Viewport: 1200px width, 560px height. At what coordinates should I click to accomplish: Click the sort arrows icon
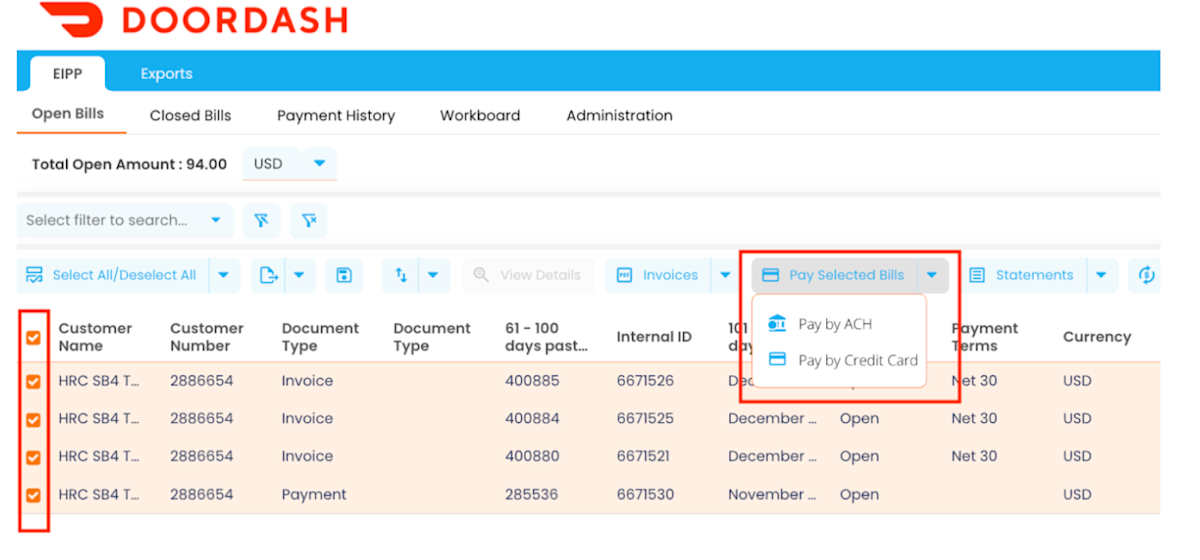(401, 275)
